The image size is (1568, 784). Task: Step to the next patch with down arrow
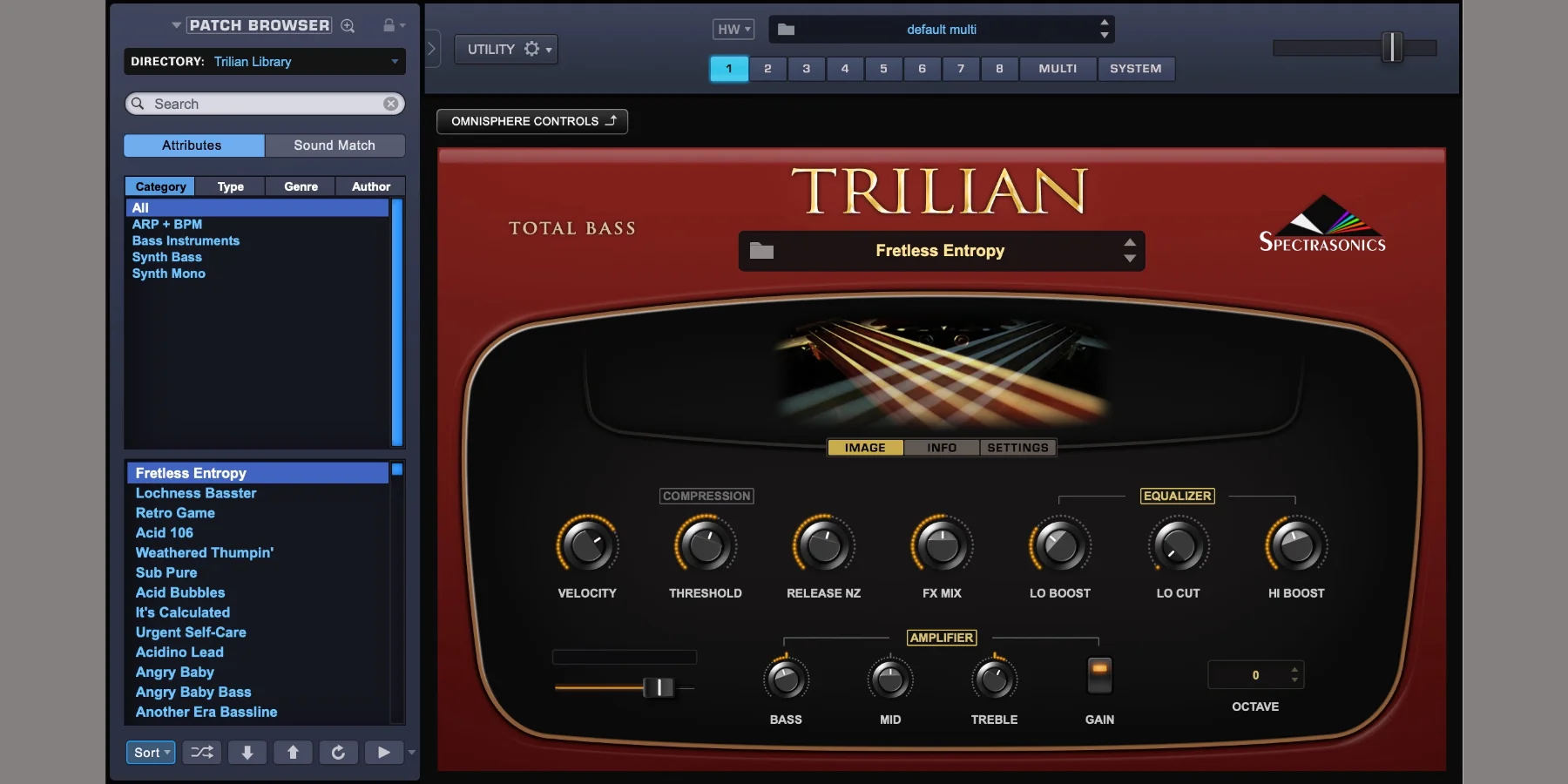(x=247, y=753)
